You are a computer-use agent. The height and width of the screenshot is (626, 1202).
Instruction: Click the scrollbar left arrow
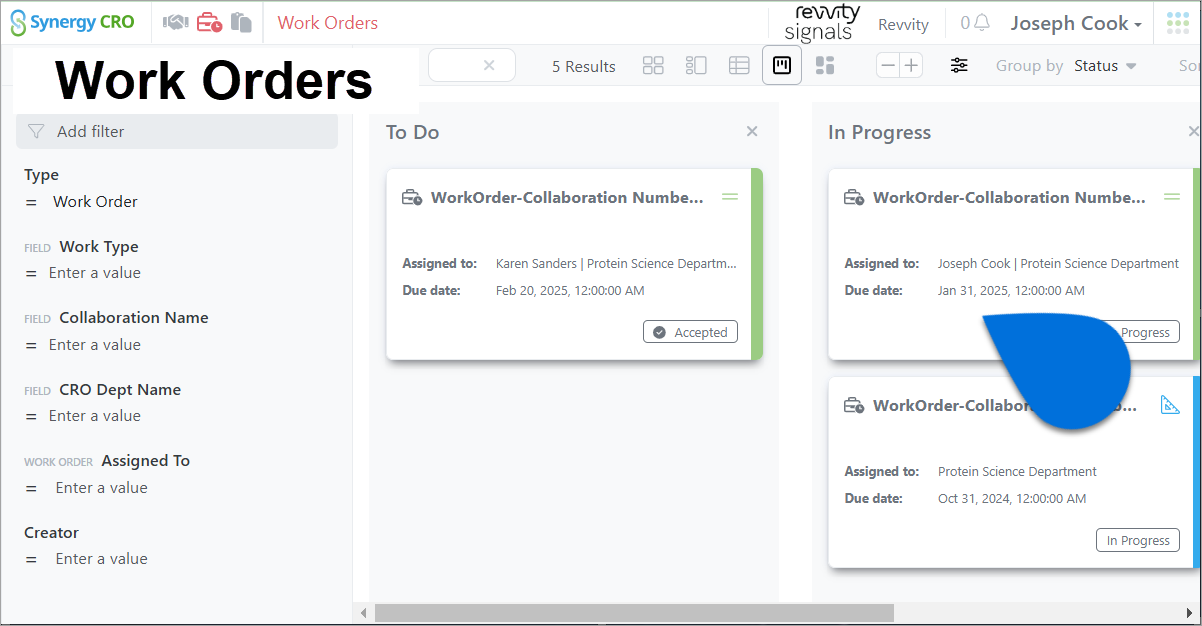coord(364,612)
